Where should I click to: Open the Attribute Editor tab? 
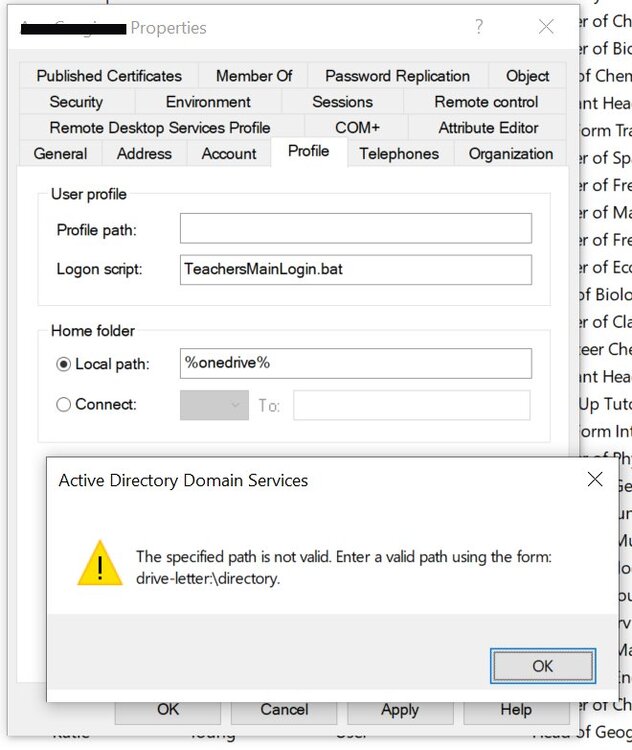coord(488,127)
